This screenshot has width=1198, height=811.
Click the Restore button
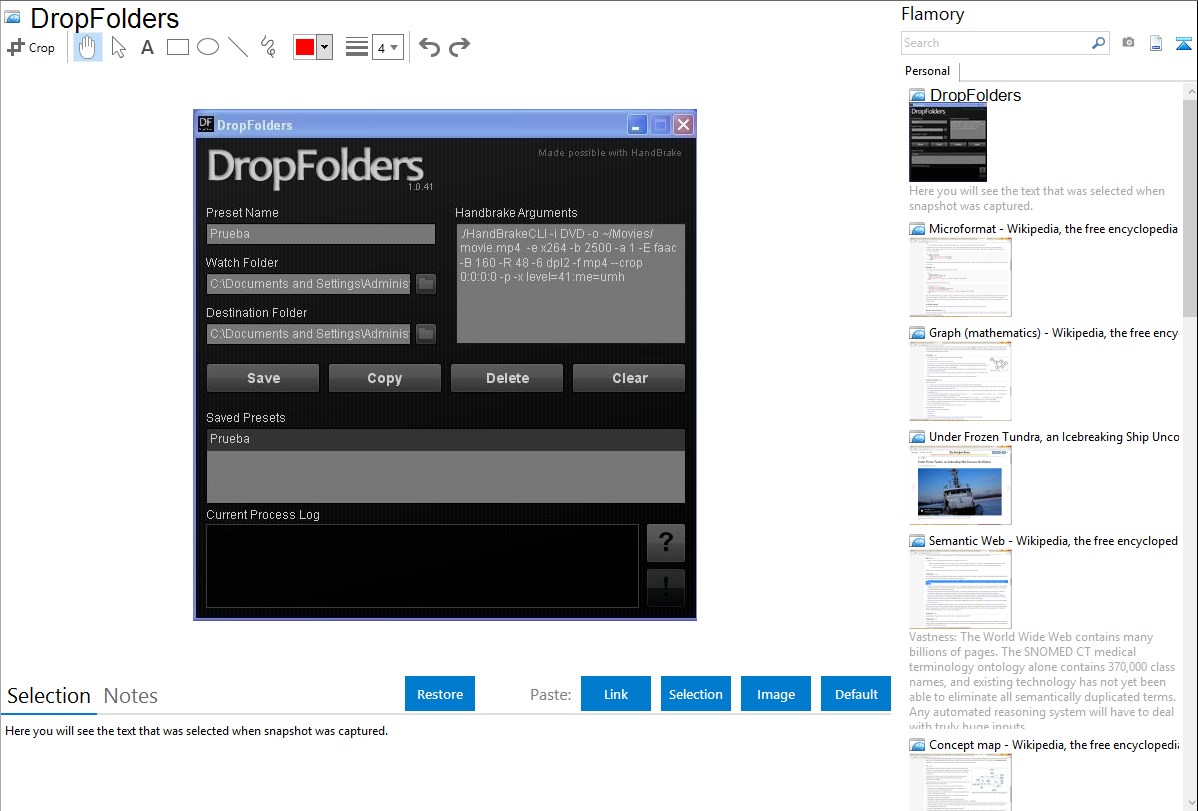tap(440, 694)
